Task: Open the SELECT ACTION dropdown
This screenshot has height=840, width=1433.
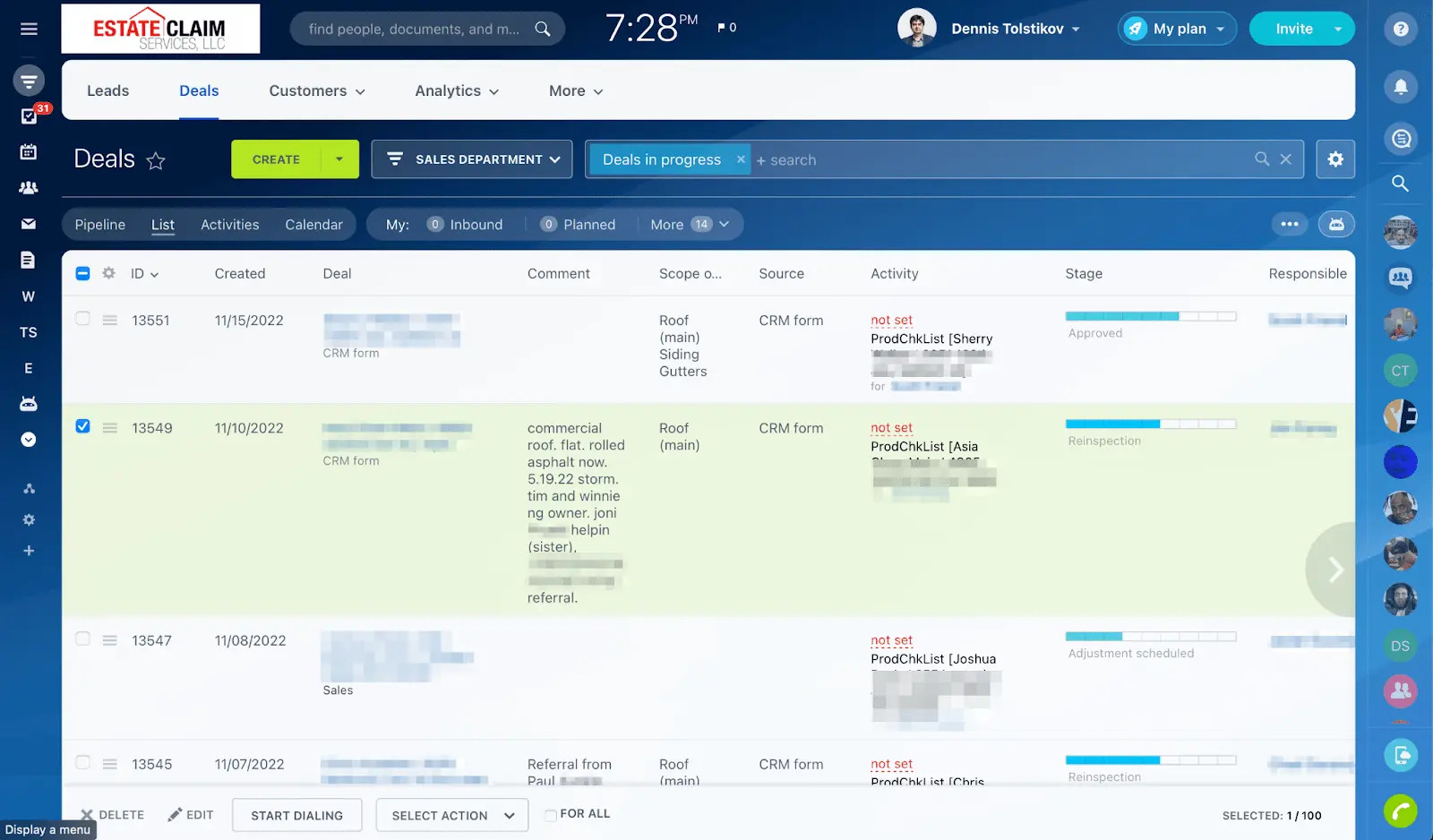Action: pos(452,816)
